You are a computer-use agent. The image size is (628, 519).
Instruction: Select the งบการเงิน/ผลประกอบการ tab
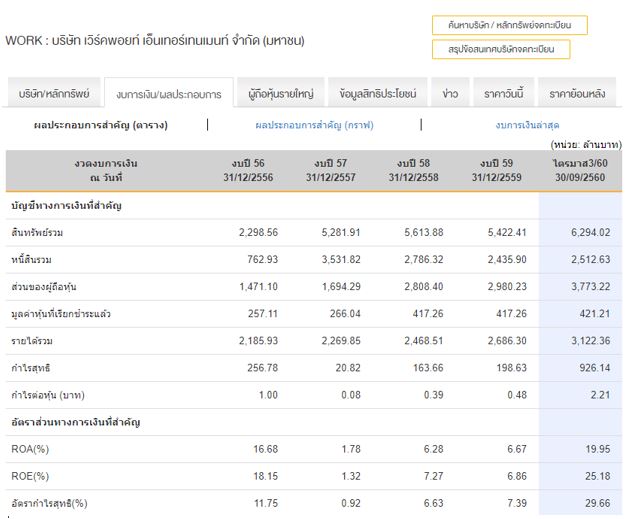[168, 94]
